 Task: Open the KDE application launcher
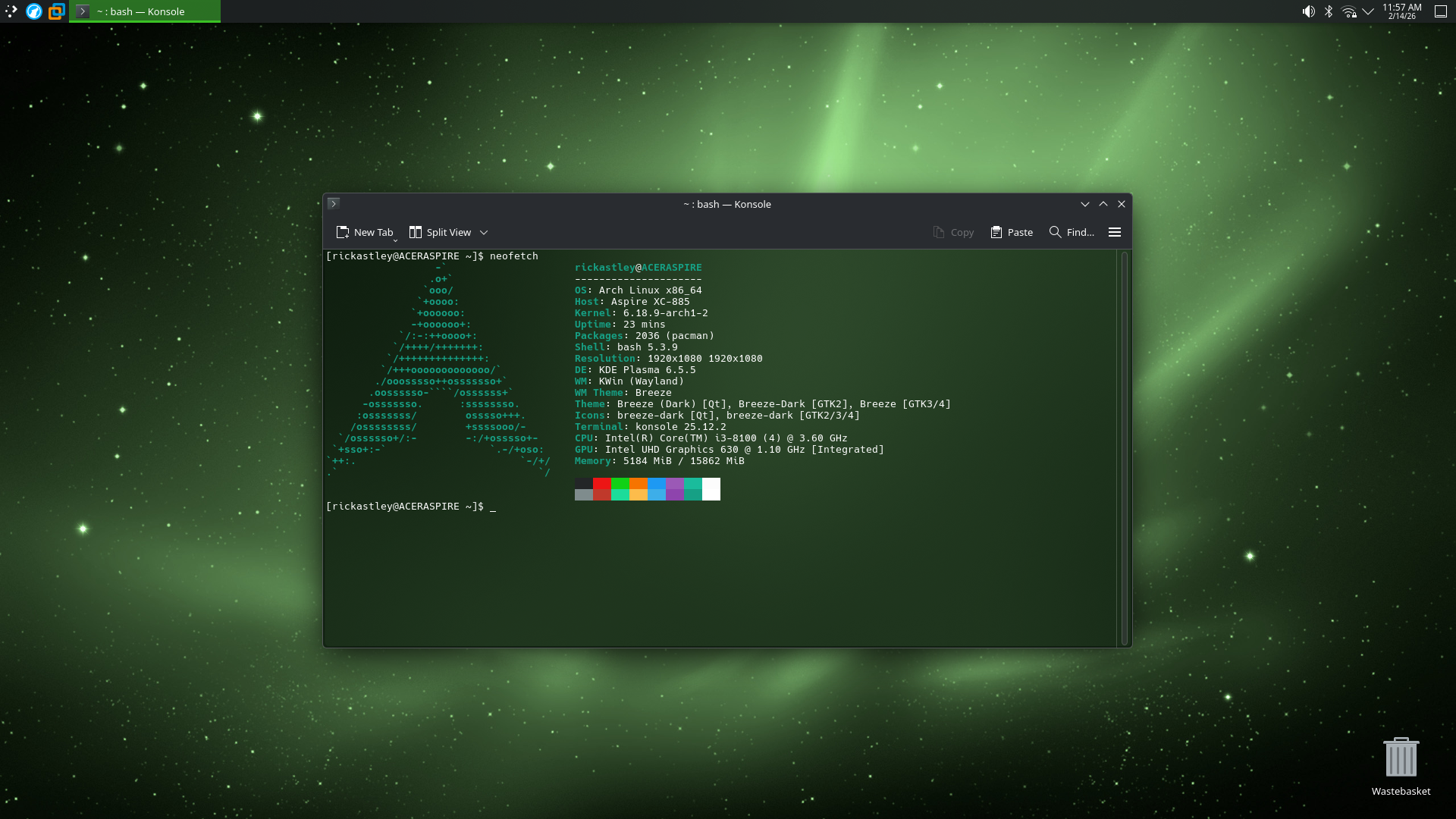(x=11, y=11)
